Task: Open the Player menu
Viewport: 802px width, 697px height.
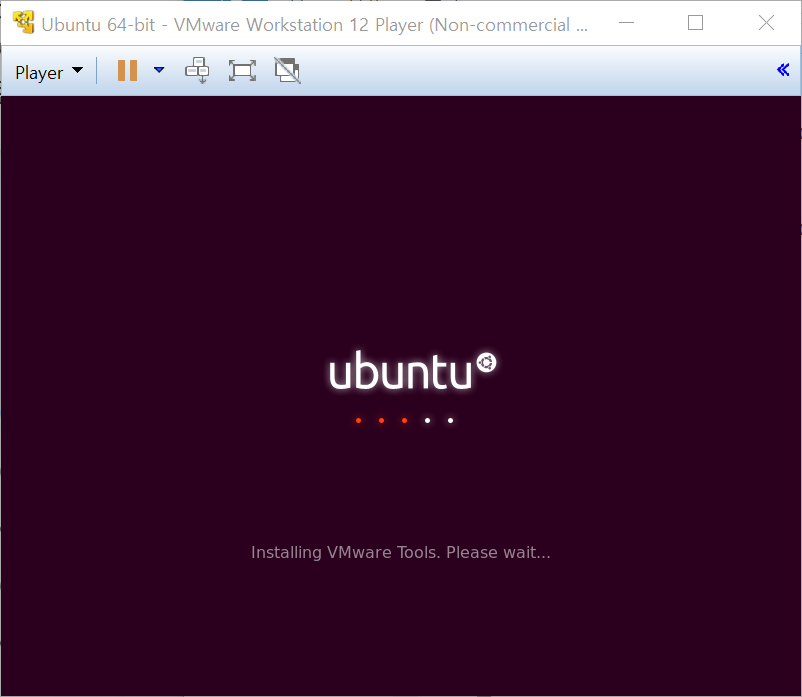Action: 40,70
